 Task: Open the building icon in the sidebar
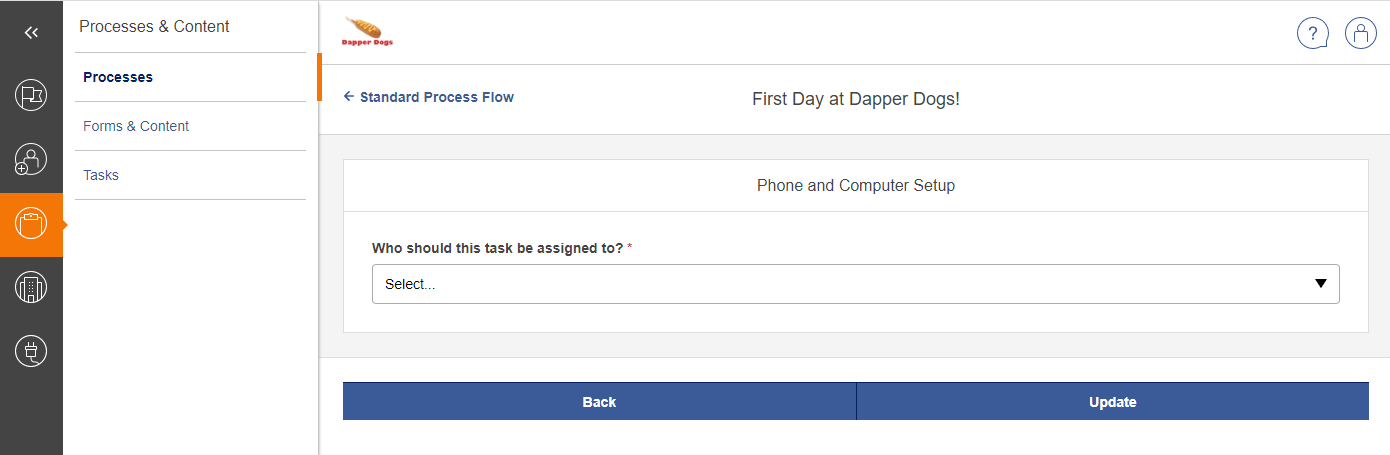coord(31,288)
